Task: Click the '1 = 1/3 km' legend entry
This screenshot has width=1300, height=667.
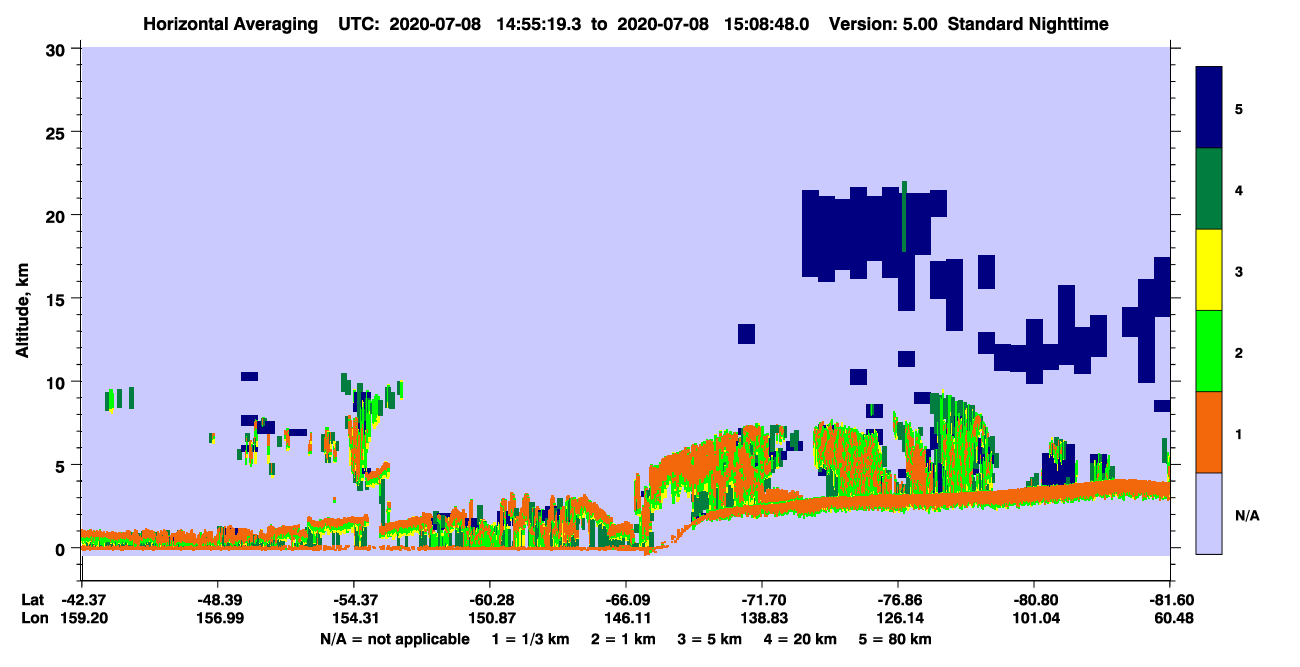Action: coord(530,638)
